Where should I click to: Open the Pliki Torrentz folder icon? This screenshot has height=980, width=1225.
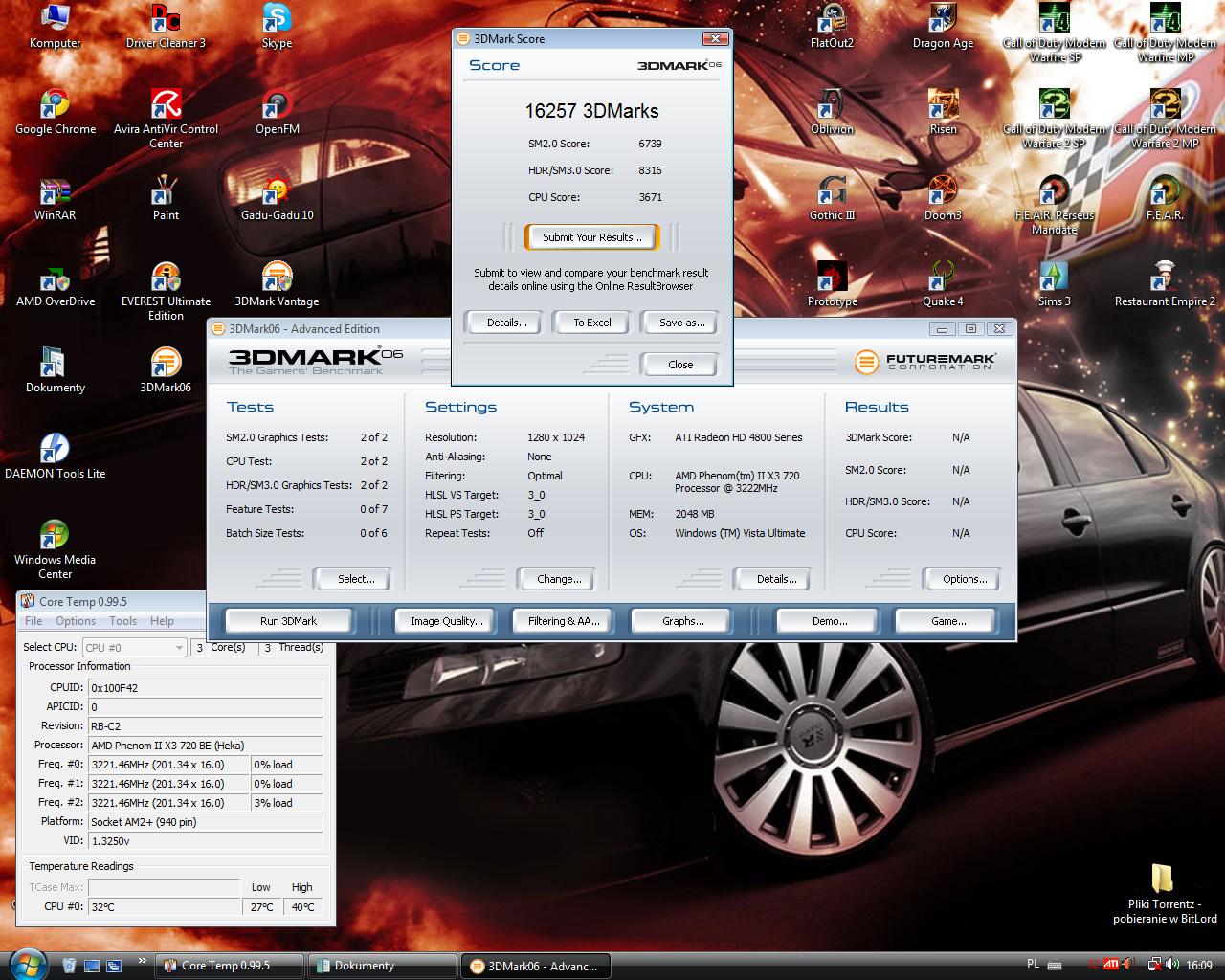(x=1165, y=895)
